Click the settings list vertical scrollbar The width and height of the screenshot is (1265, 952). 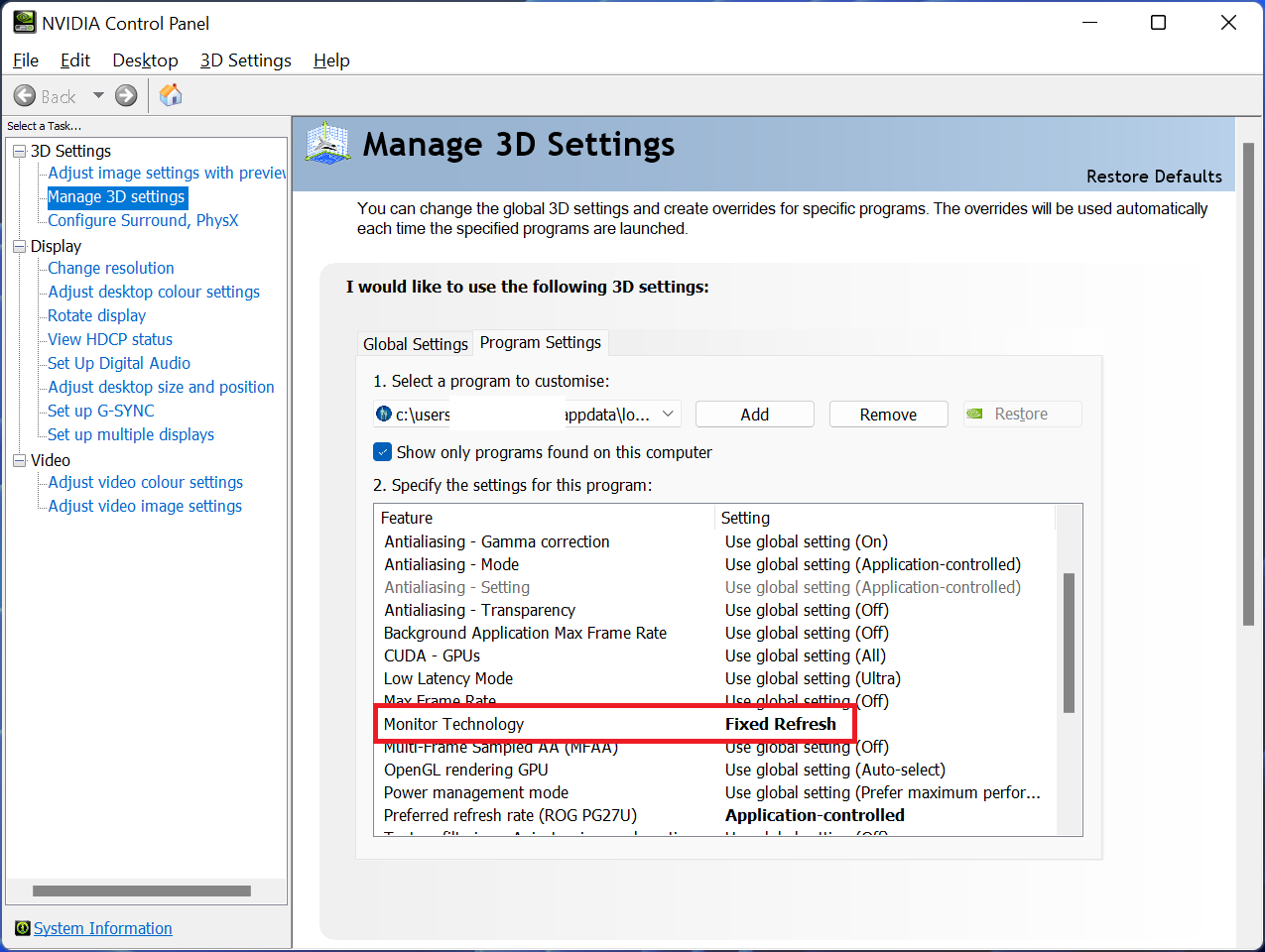pos(1069,643)
